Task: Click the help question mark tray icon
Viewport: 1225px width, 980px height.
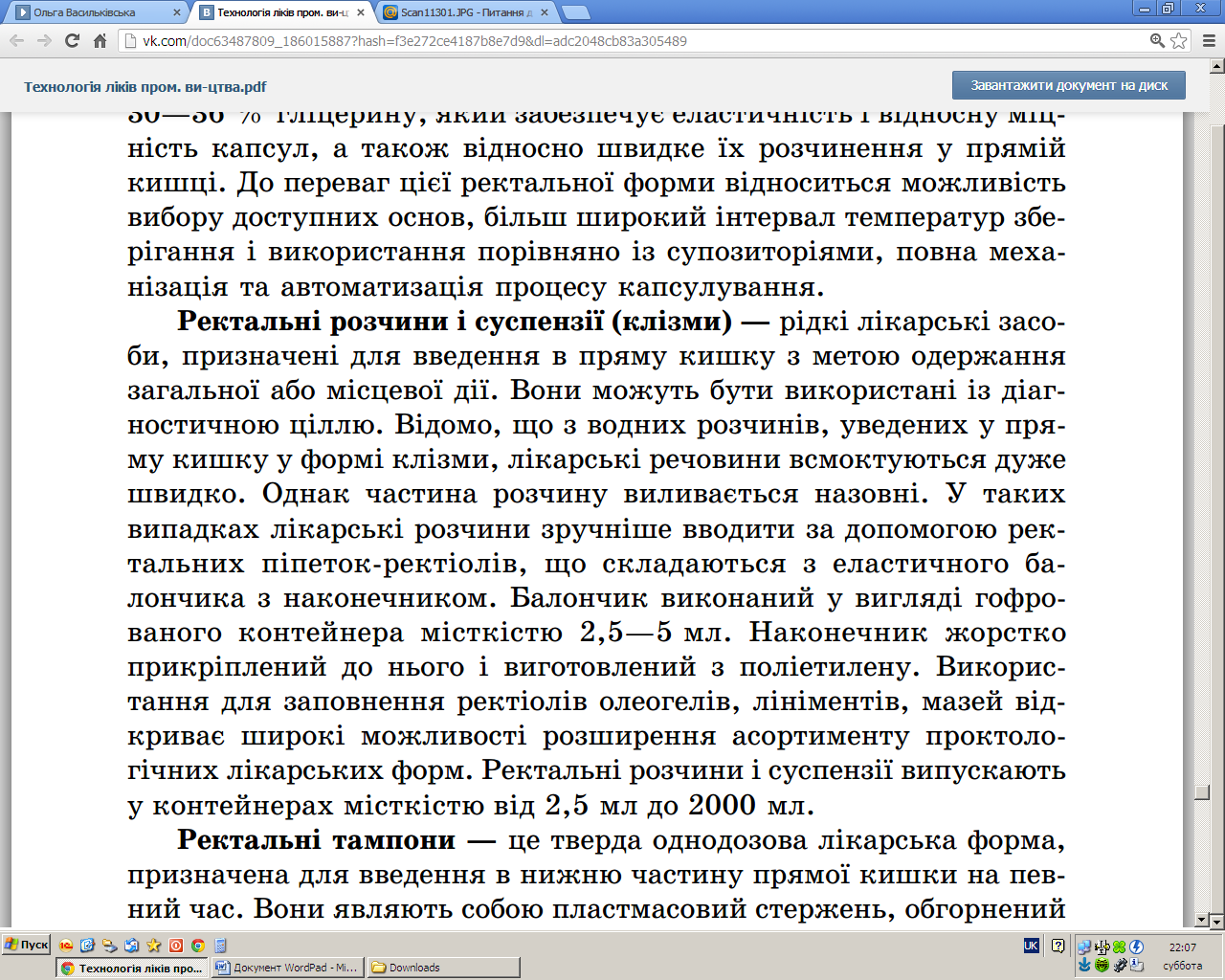Action: (1058, 946)
